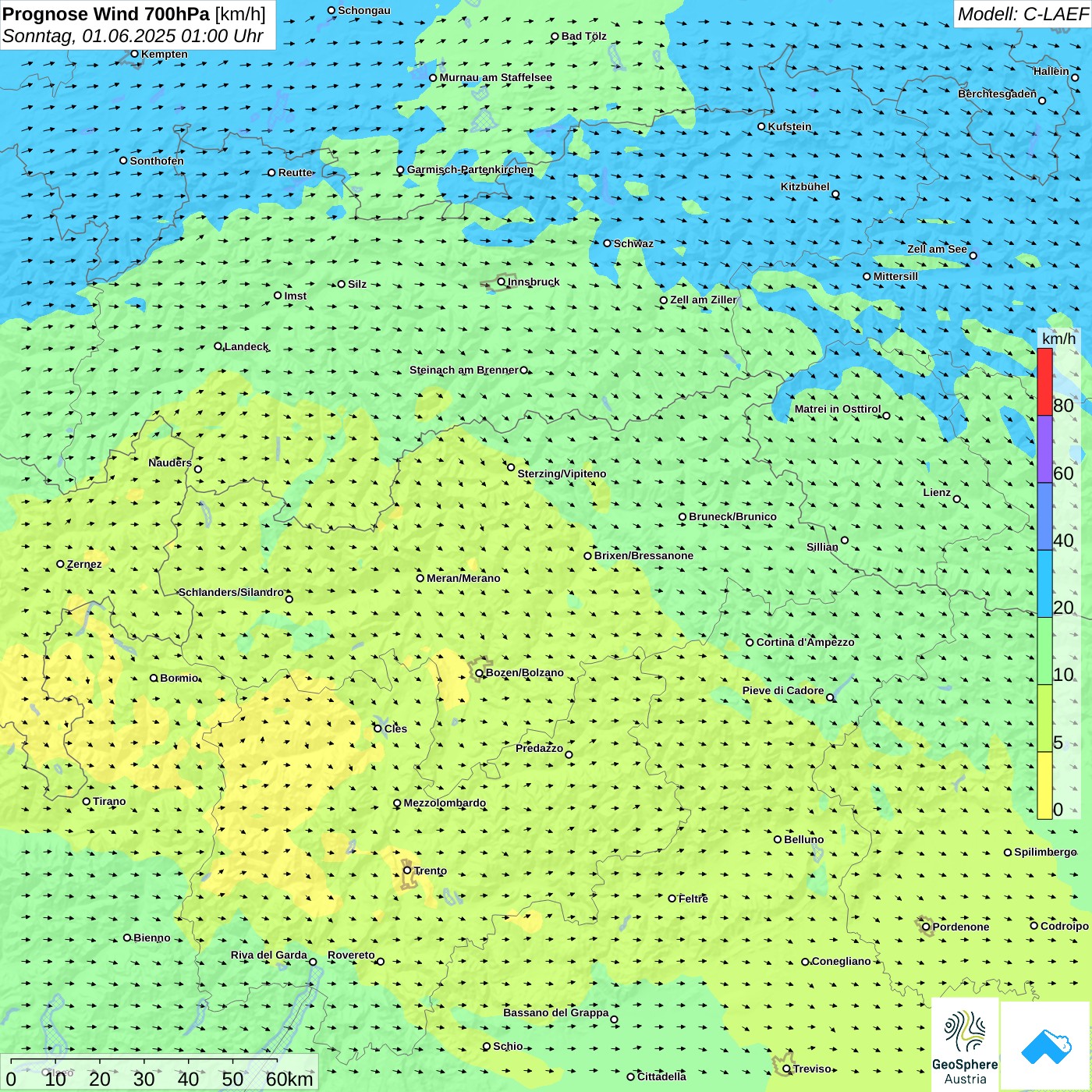Image resolution: width=1092 pixels, height=1092 pixels.
Task: Click the Nauders location marker
Action: click(198, 470)
